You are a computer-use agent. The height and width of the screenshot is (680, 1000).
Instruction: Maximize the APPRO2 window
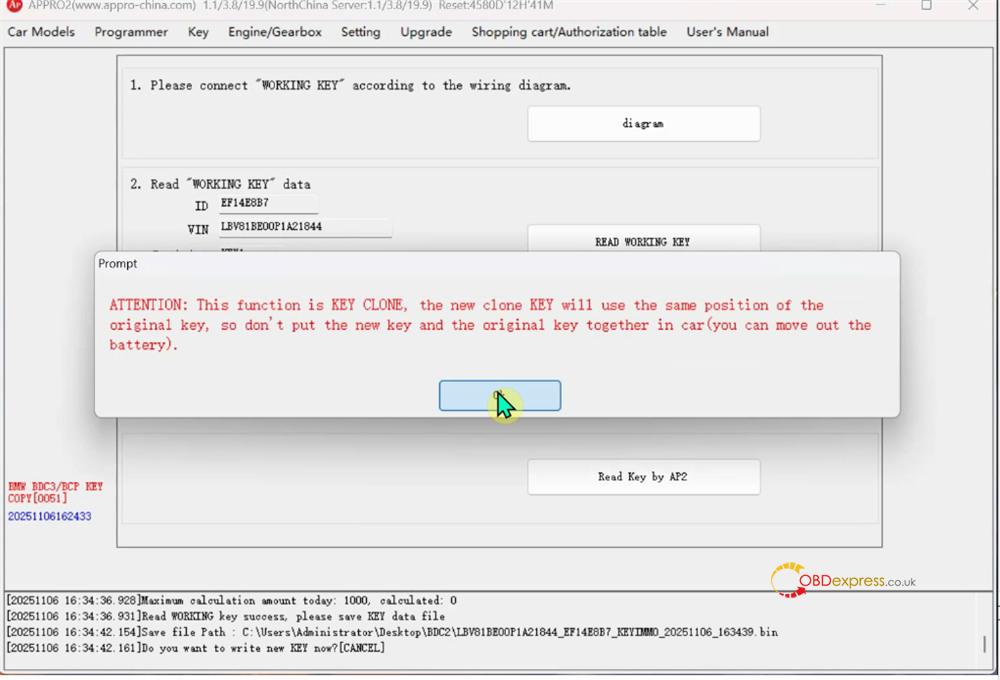(927, 5)
